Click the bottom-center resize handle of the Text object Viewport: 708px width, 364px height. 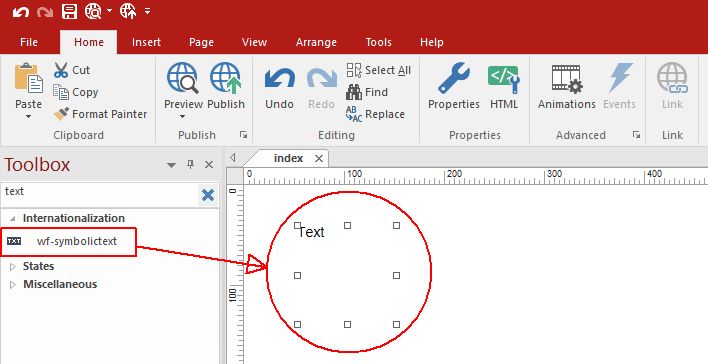click(347, 324)
